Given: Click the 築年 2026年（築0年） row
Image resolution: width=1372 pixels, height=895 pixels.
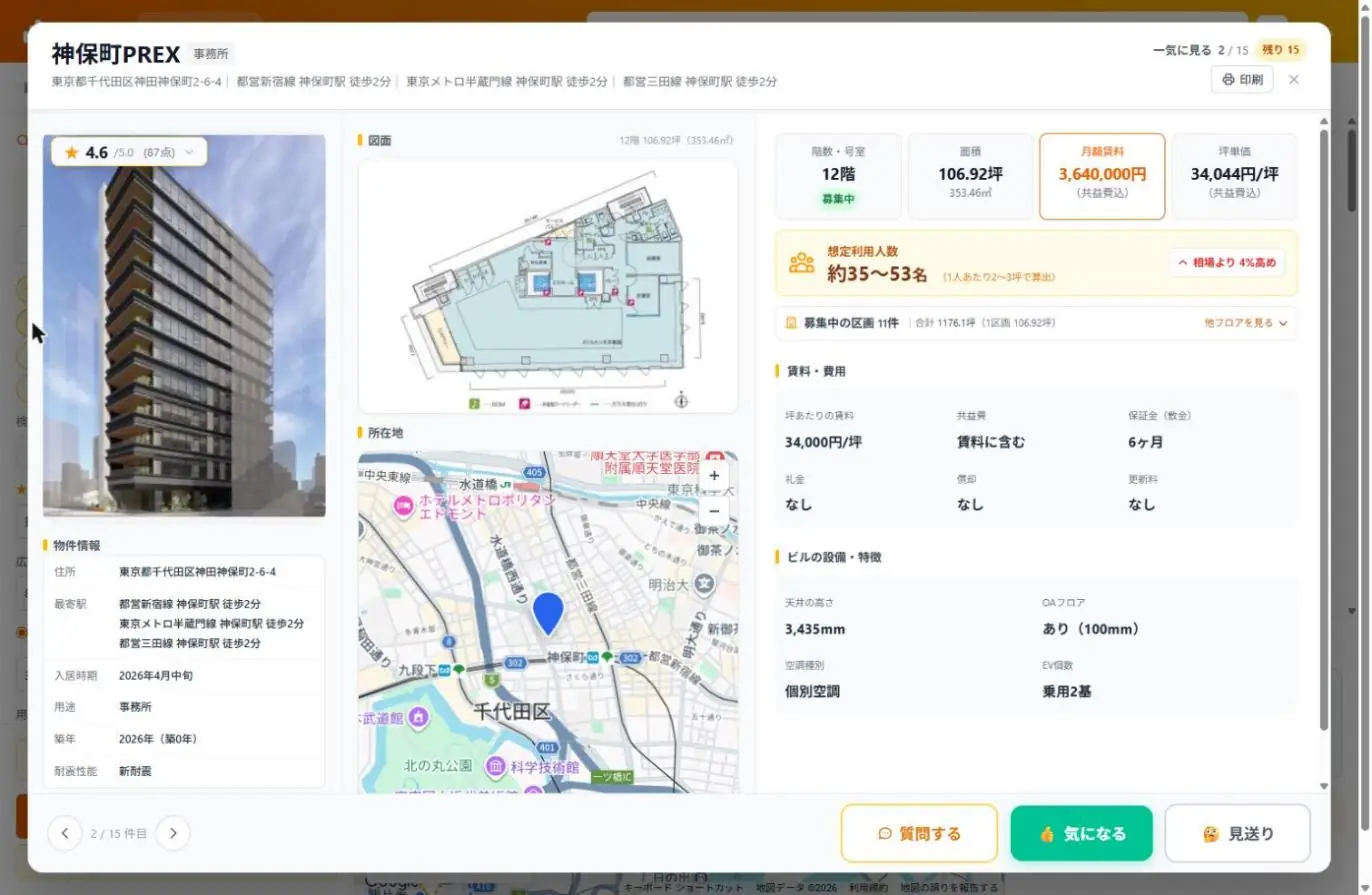Looking at the screenshot, I should [x=184, y=739].
